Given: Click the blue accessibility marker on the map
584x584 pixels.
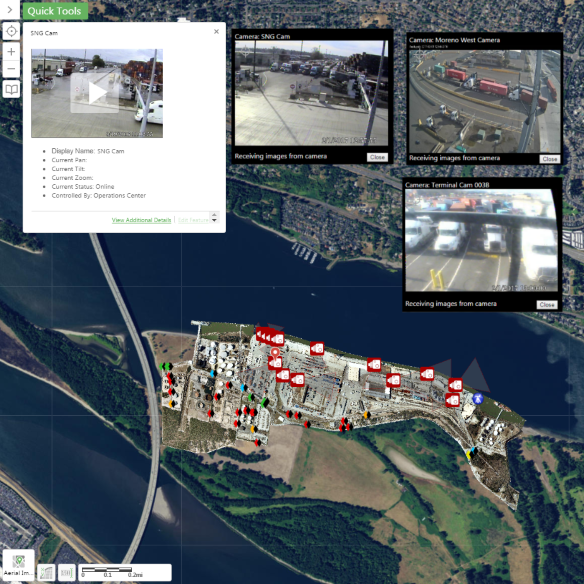Looking at the screenshot, I should tap(477, 399).
